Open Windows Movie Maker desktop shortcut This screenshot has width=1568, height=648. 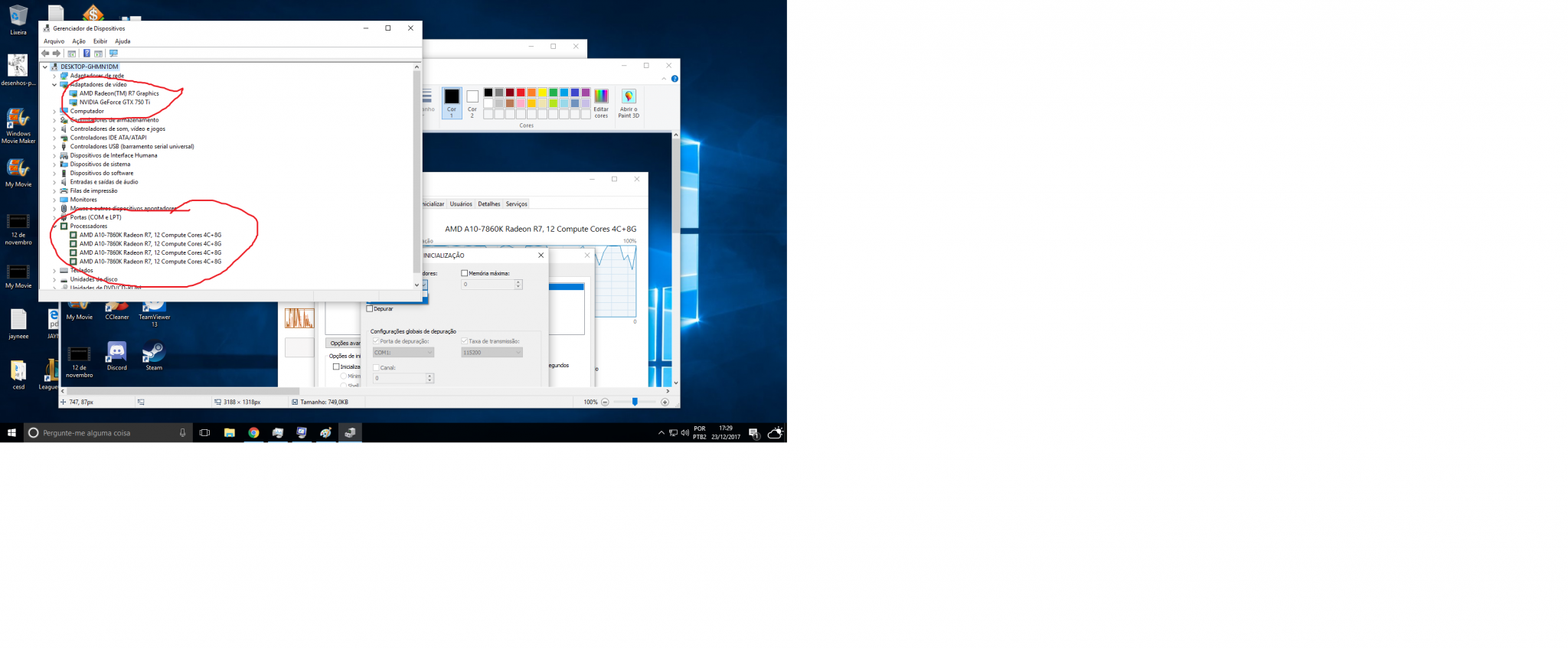18,126
